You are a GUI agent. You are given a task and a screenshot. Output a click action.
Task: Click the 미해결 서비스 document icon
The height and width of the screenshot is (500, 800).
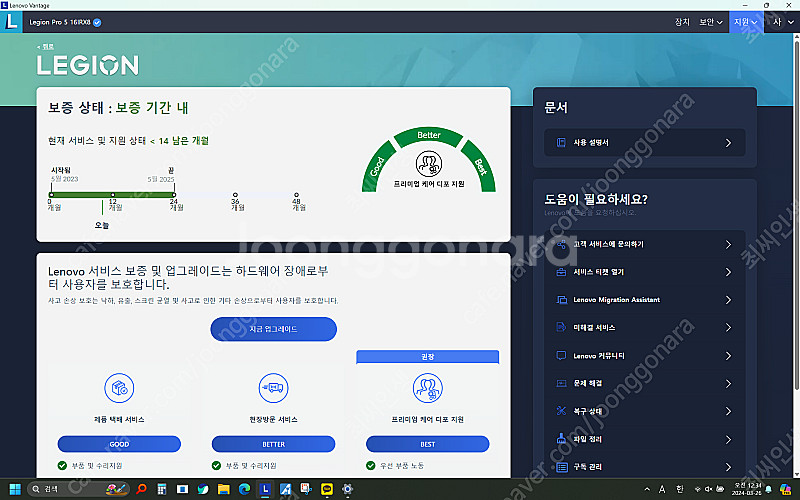(x=561, y=327)
